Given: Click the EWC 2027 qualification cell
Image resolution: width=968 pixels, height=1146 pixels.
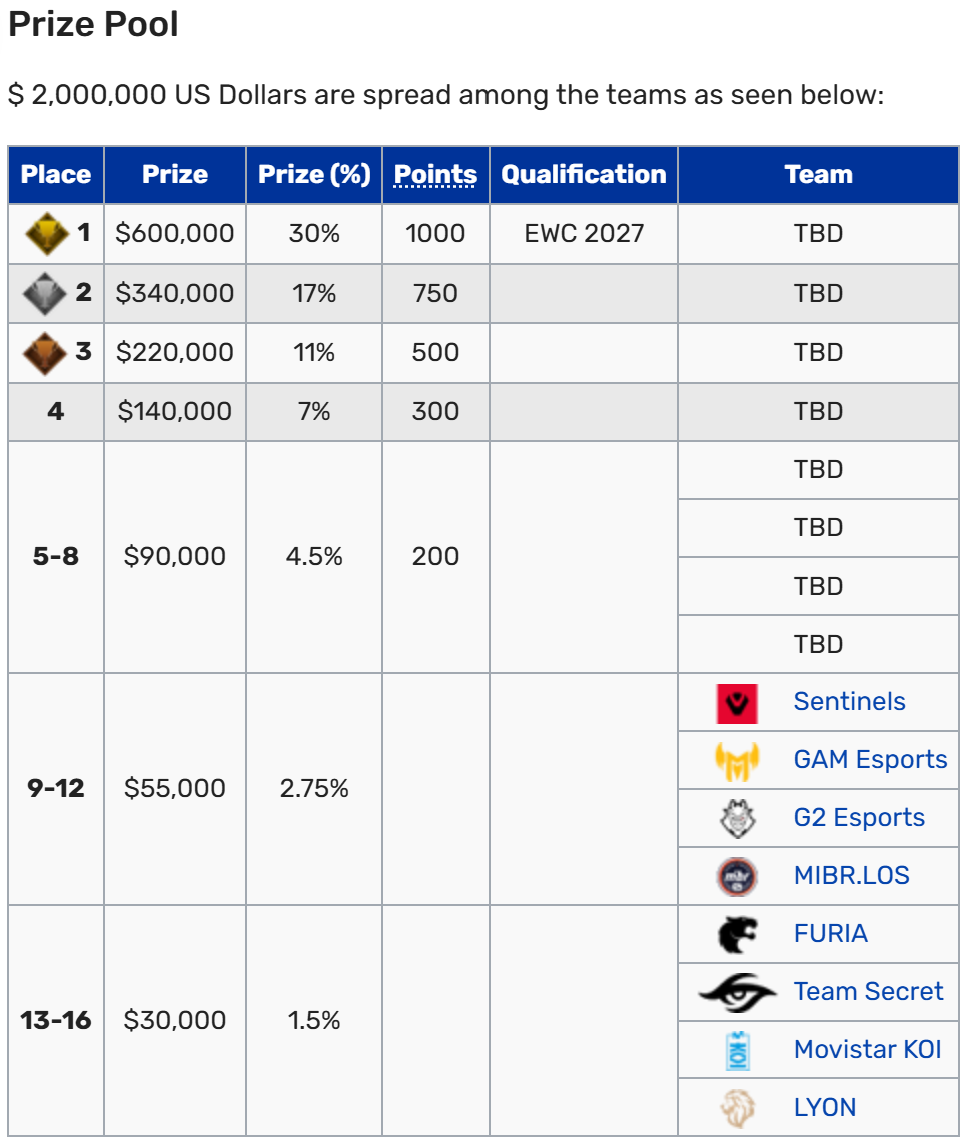Looking at the screenshot, I should 584,233.
